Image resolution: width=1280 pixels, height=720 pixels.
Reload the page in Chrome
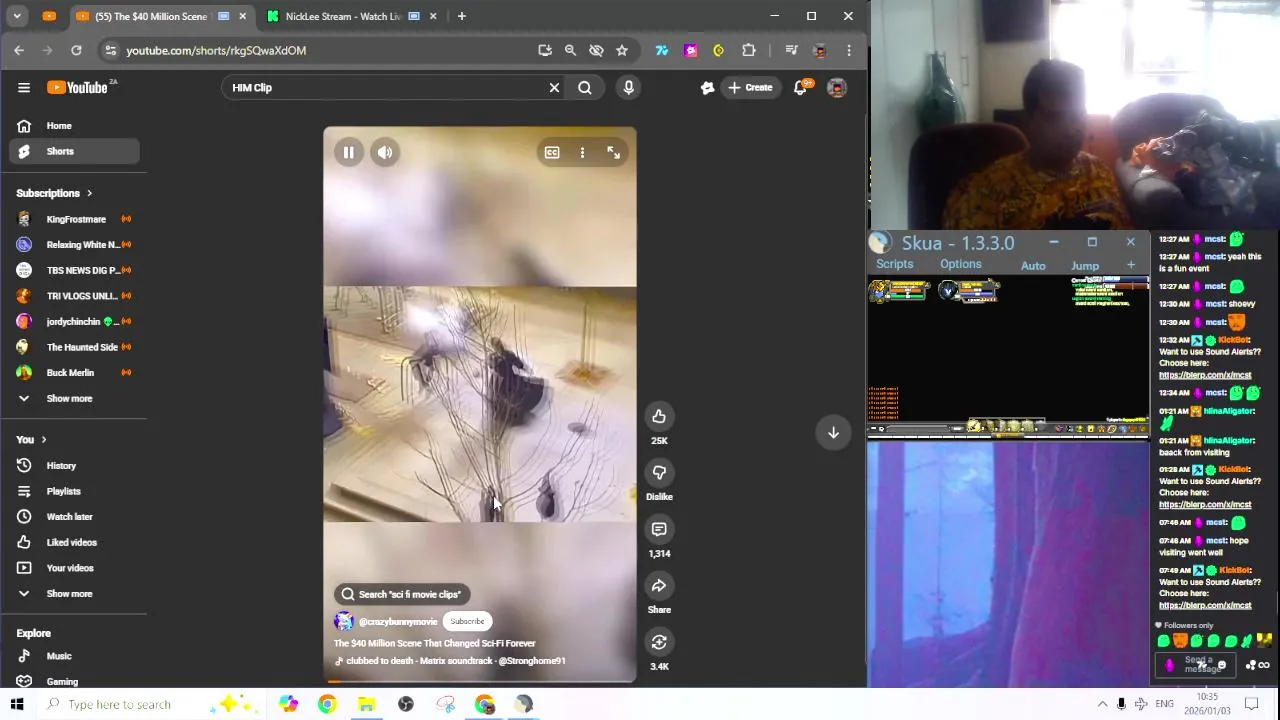point(76,50)
